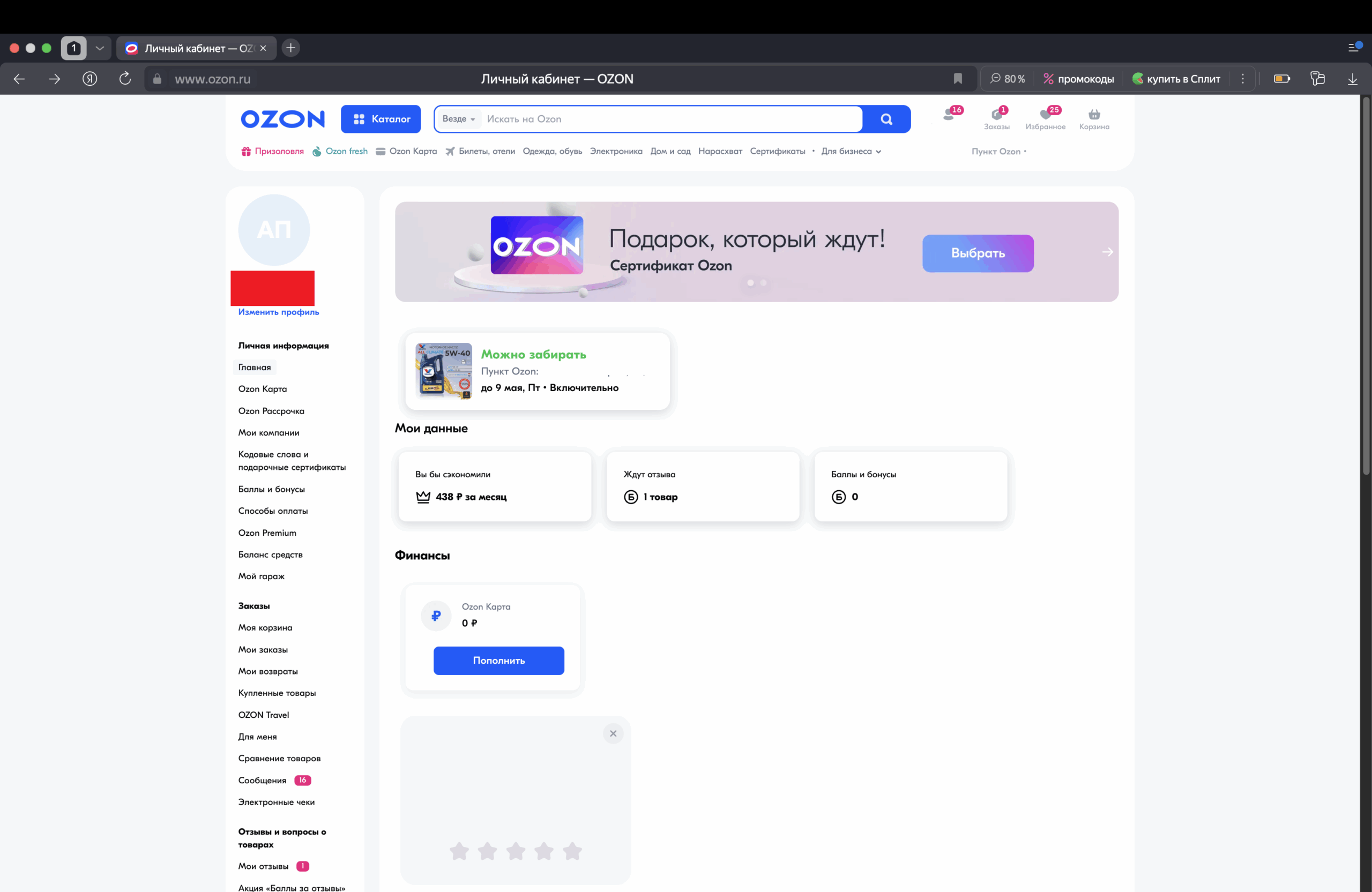Open Ozon Карта in category bar
1372x892 pixels.
(x=406, y=152)
